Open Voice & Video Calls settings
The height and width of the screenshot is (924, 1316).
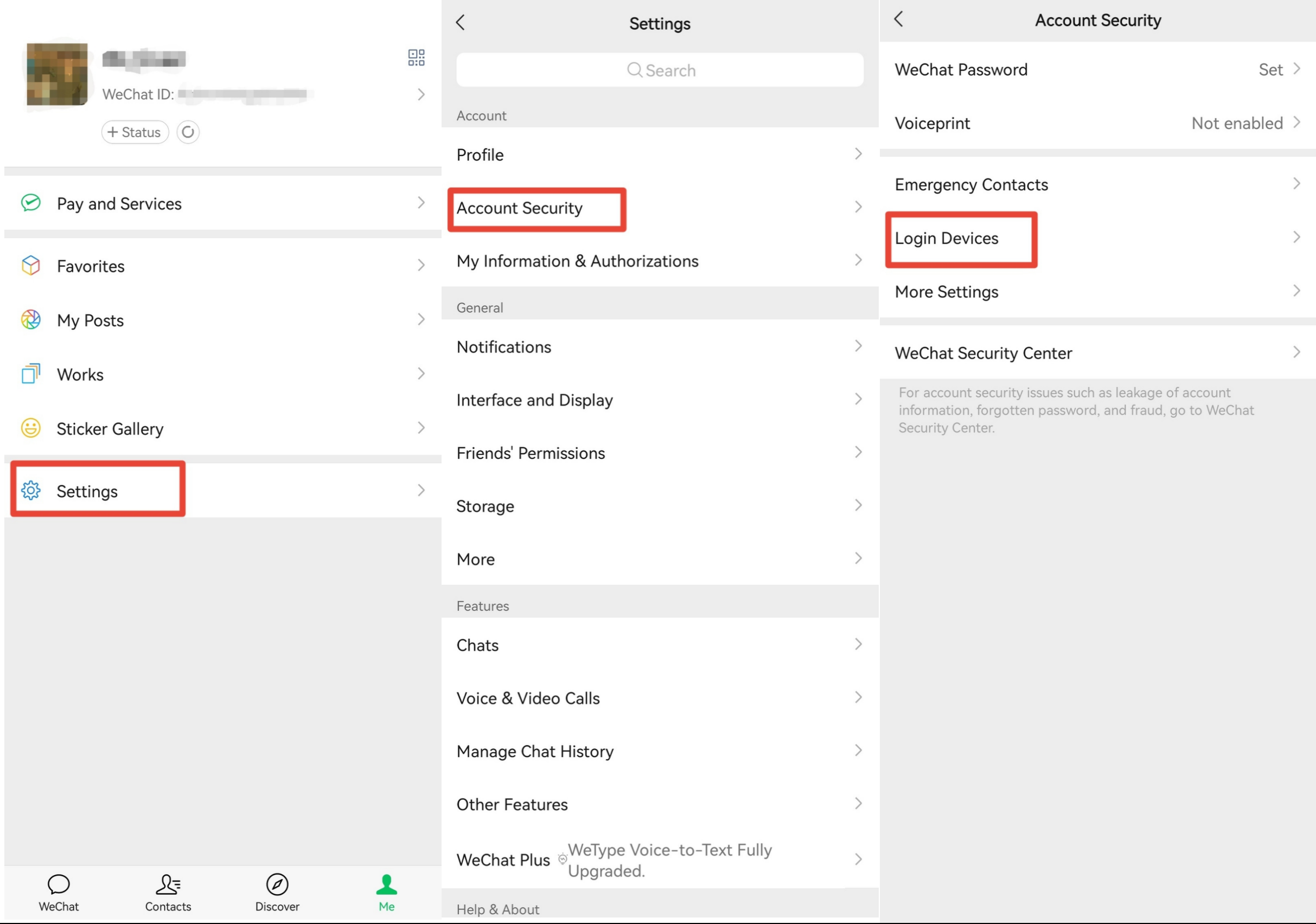click(660, 698)
